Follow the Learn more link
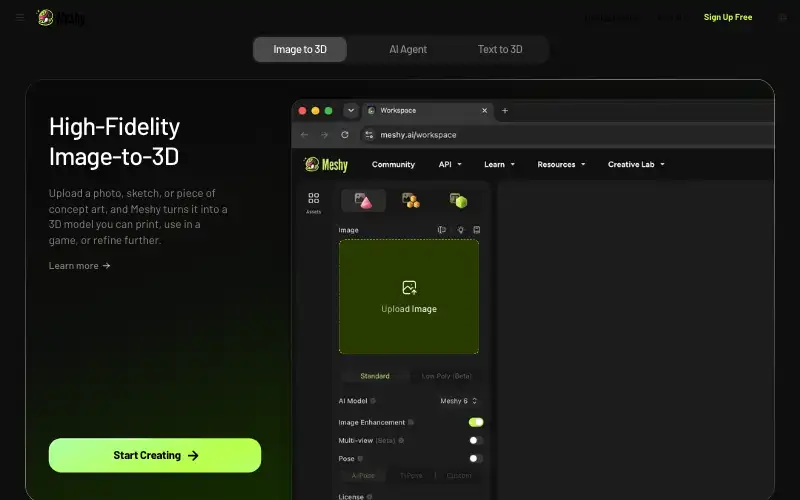Viewport: 800px width, 500px height. (80, 266)
